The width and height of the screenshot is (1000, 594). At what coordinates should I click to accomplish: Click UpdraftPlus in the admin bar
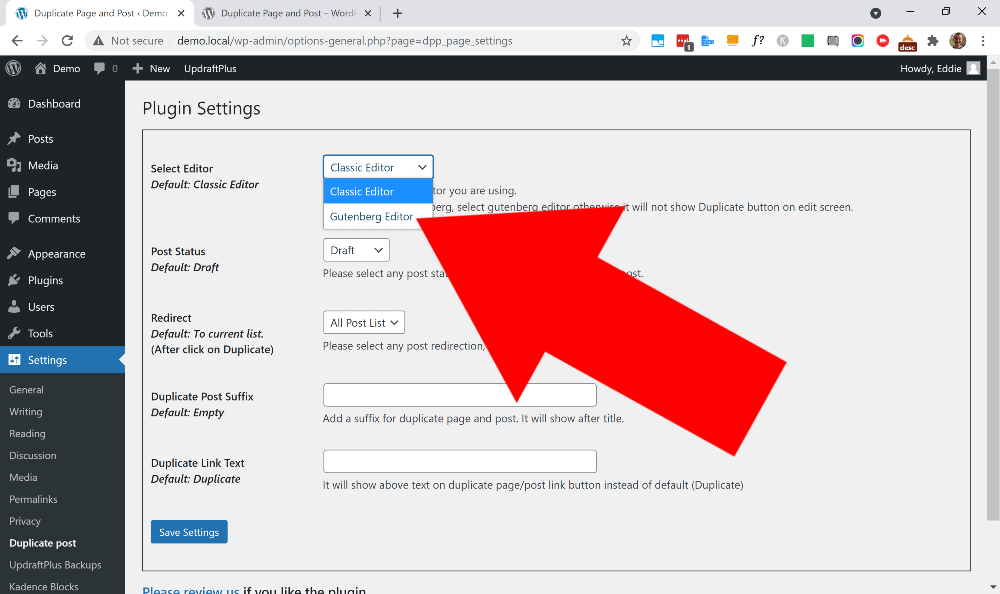pos(210,68)
